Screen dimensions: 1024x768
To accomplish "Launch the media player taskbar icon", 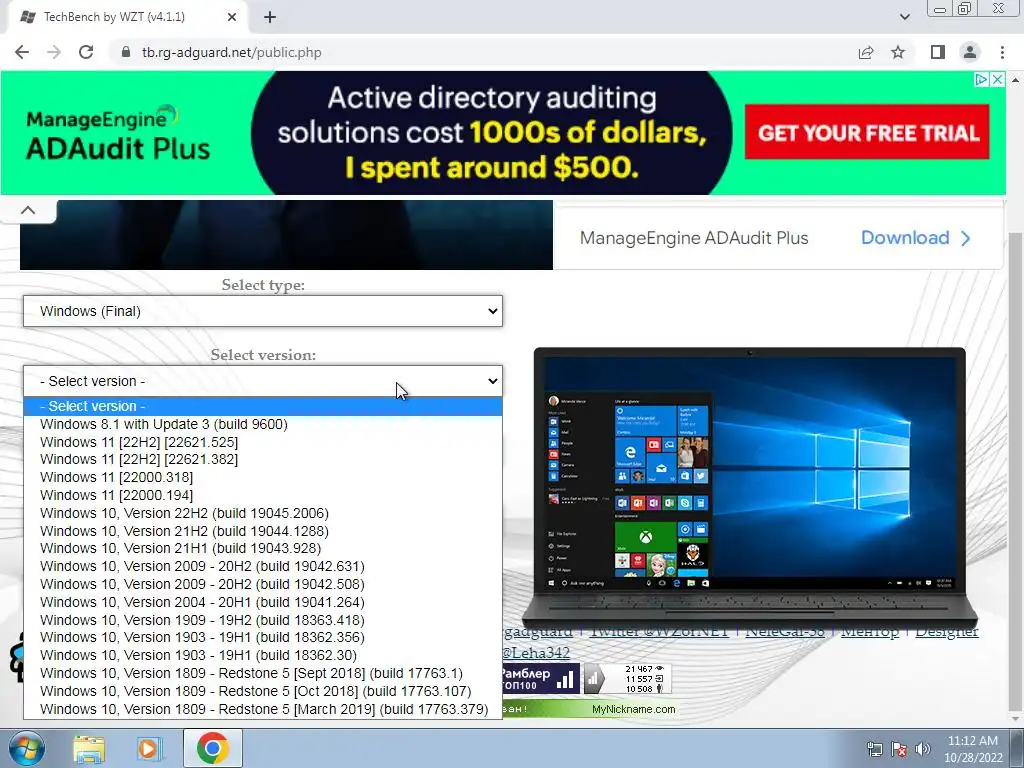I will point(150,748).
